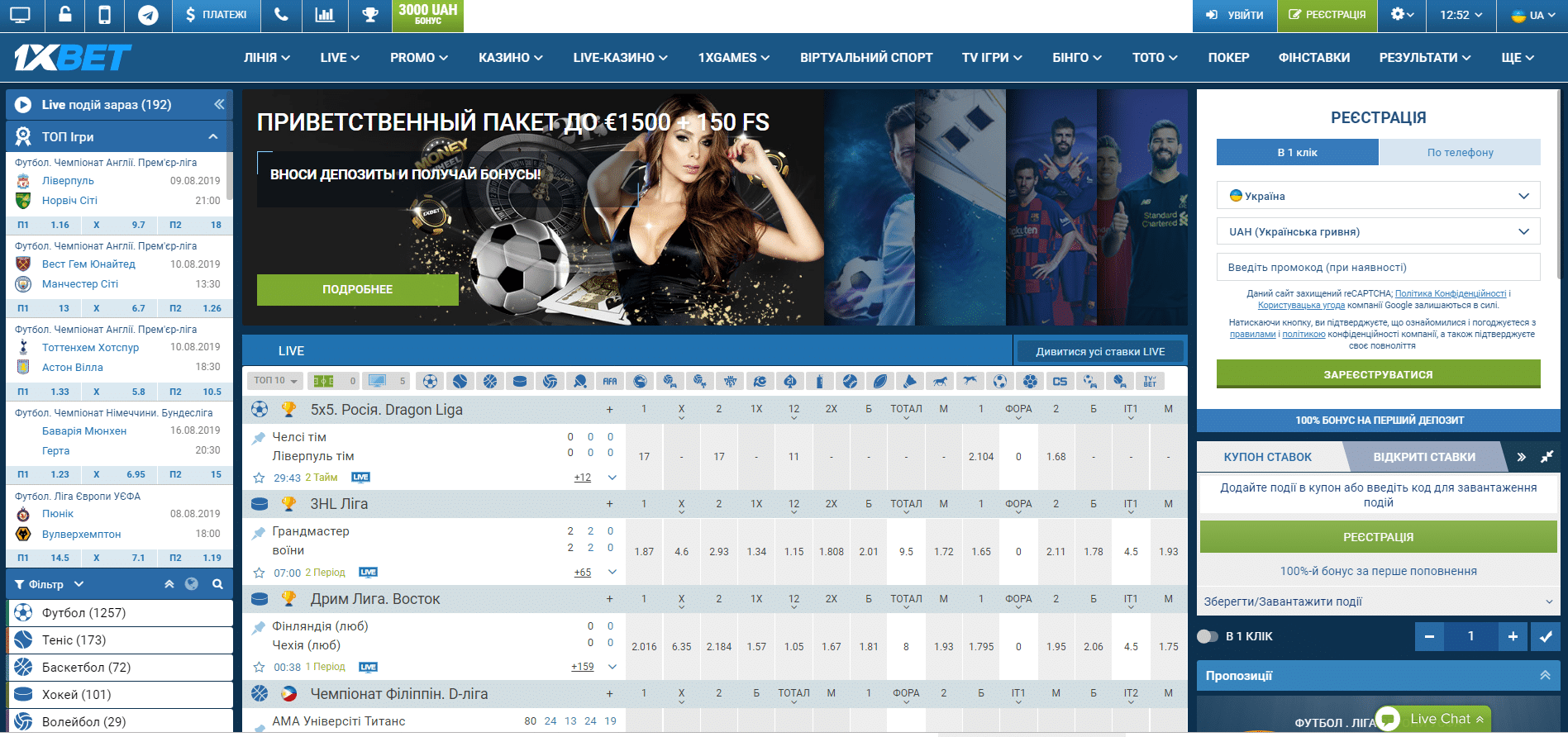Detach the bet slip popout icon
1568x737 pixels.
click(1547, 456)
